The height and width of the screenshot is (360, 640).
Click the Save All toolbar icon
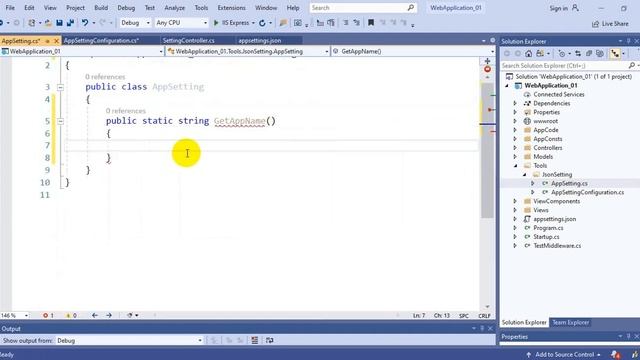tap(70, 23)
